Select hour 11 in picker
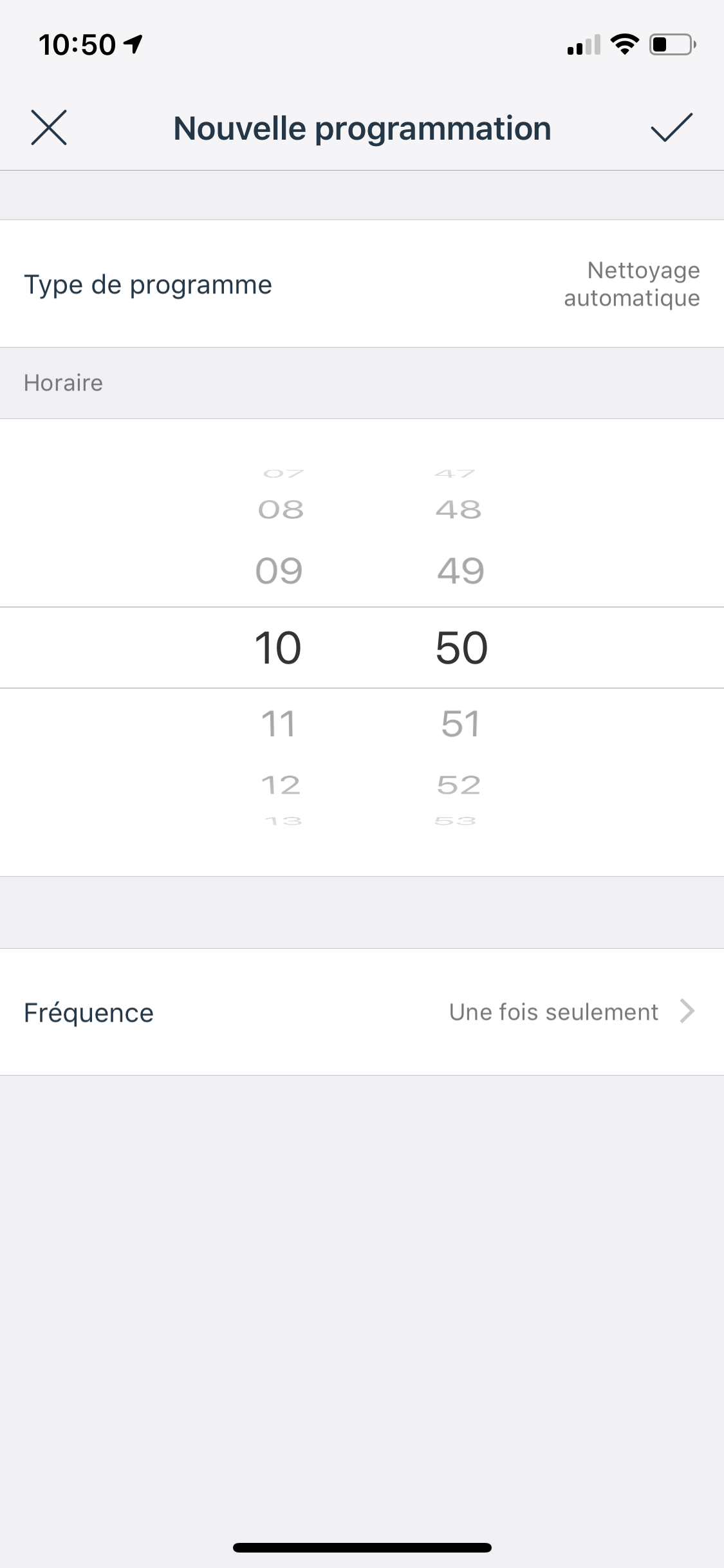 tap(279, 723)
